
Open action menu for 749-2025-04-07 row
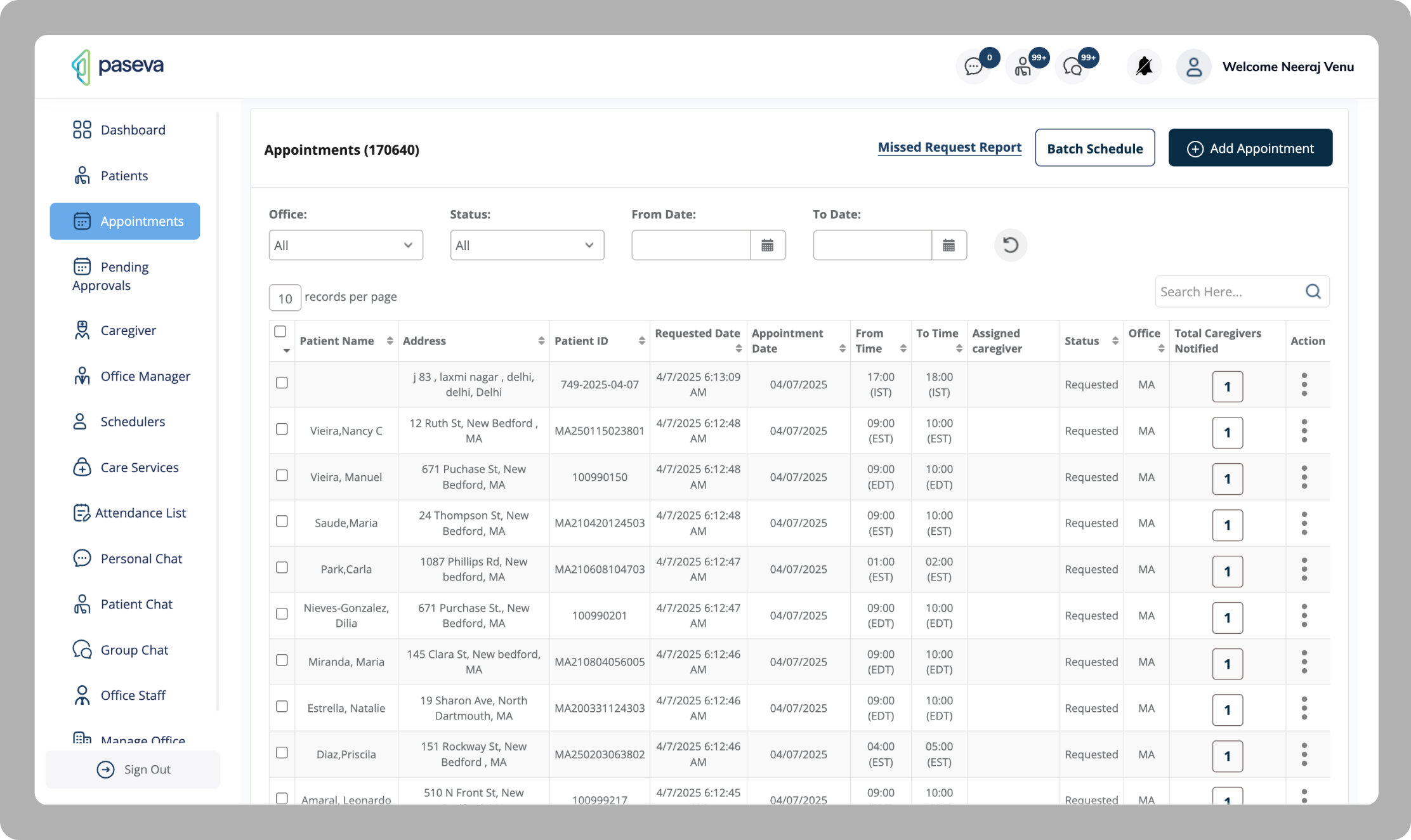point(1304,384)
